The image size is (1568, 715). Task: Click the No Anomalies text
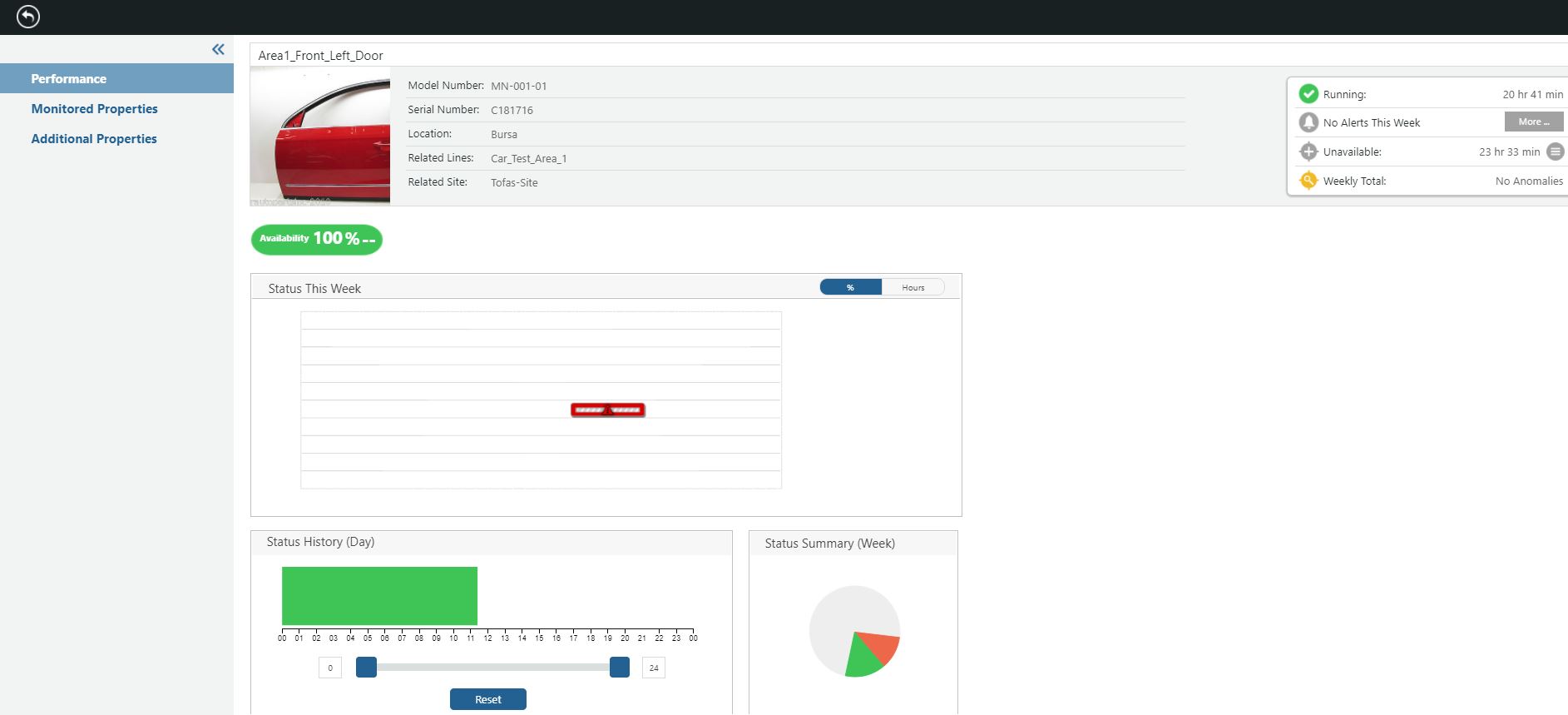[x=1529, y=181]
